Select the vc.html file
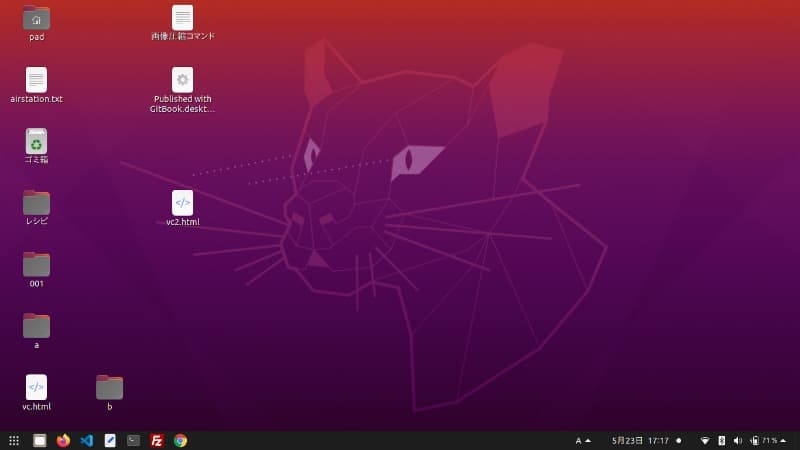This screenshot has width=800, height=450. pos(36,392)
